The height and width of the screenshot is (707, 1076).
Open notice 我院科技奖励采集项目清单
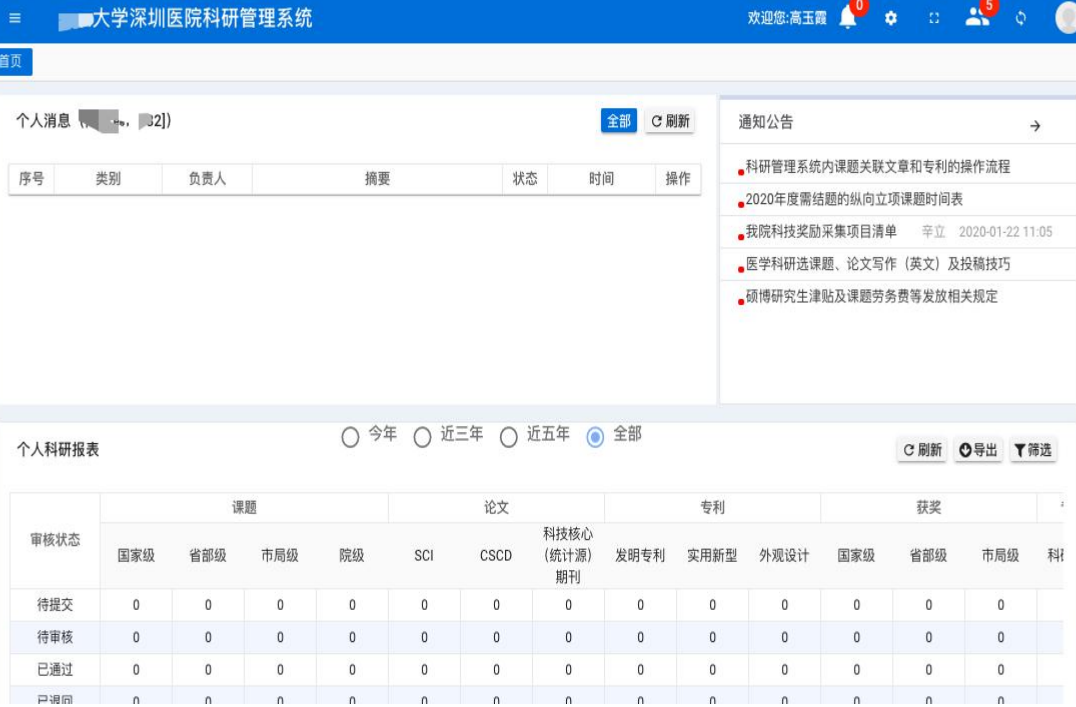click(x=821, y=232)
